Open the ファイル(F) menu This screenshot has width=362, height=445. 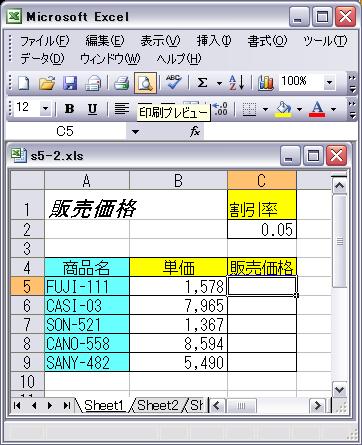(x=45, y=41)
